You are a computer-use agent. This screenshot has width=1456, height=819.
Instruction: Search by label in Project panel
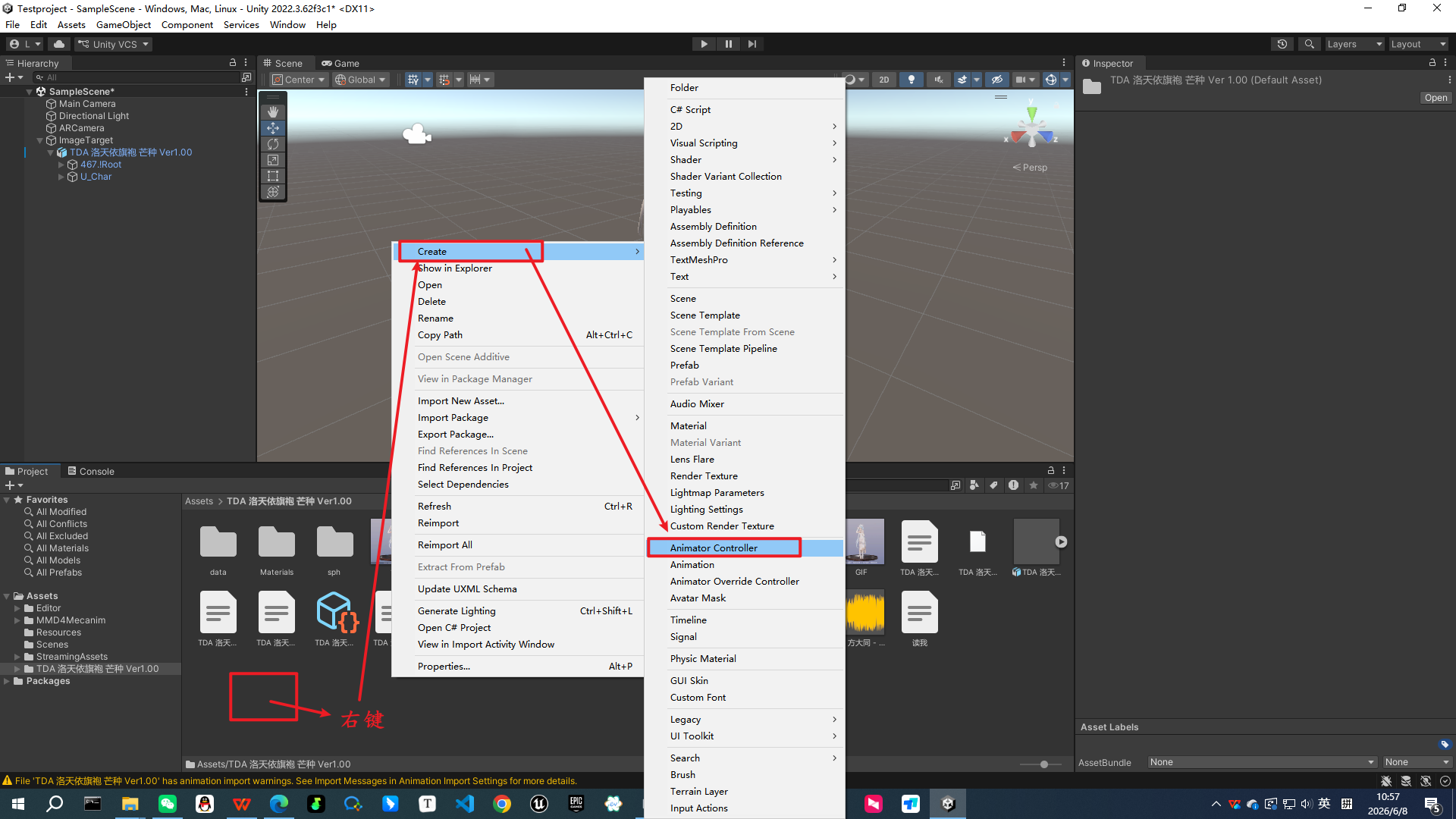tap(993, 485)
